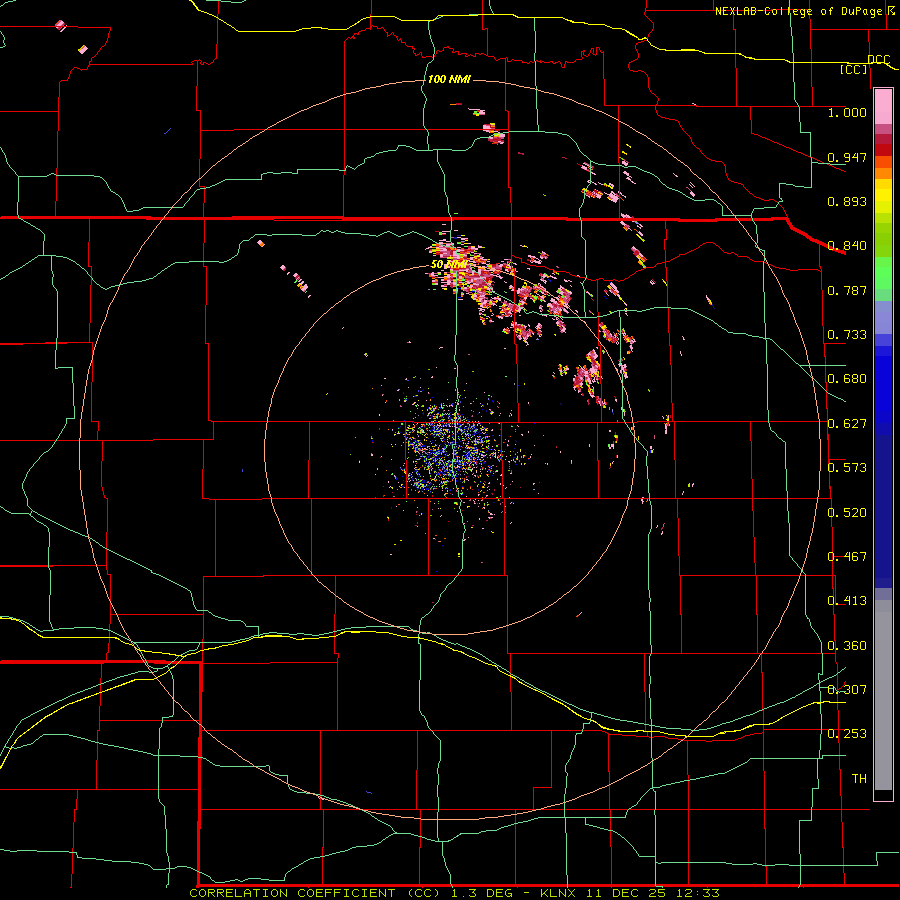Select the 0.947 scale value

pos(847,157)
